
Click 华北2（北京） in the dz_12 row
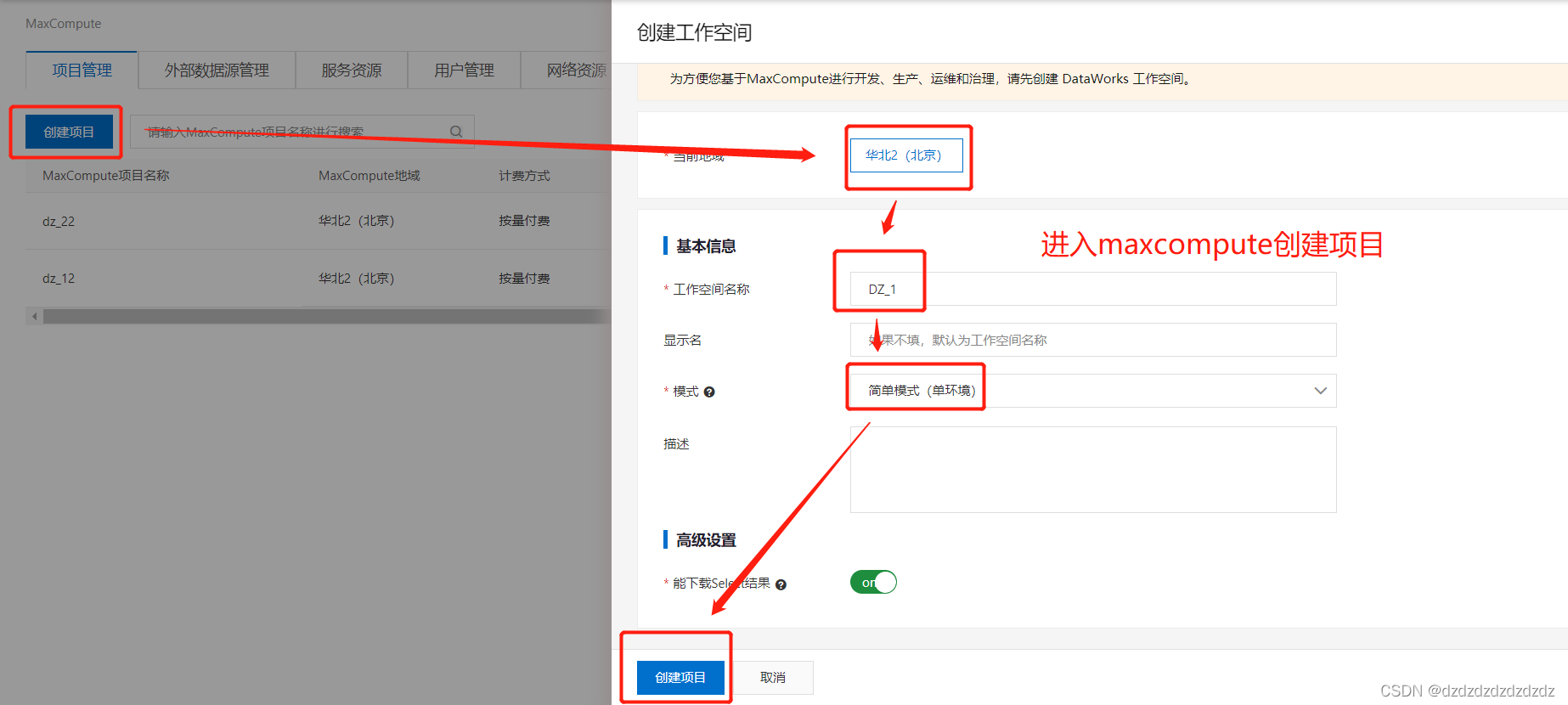tap(357, 279)
